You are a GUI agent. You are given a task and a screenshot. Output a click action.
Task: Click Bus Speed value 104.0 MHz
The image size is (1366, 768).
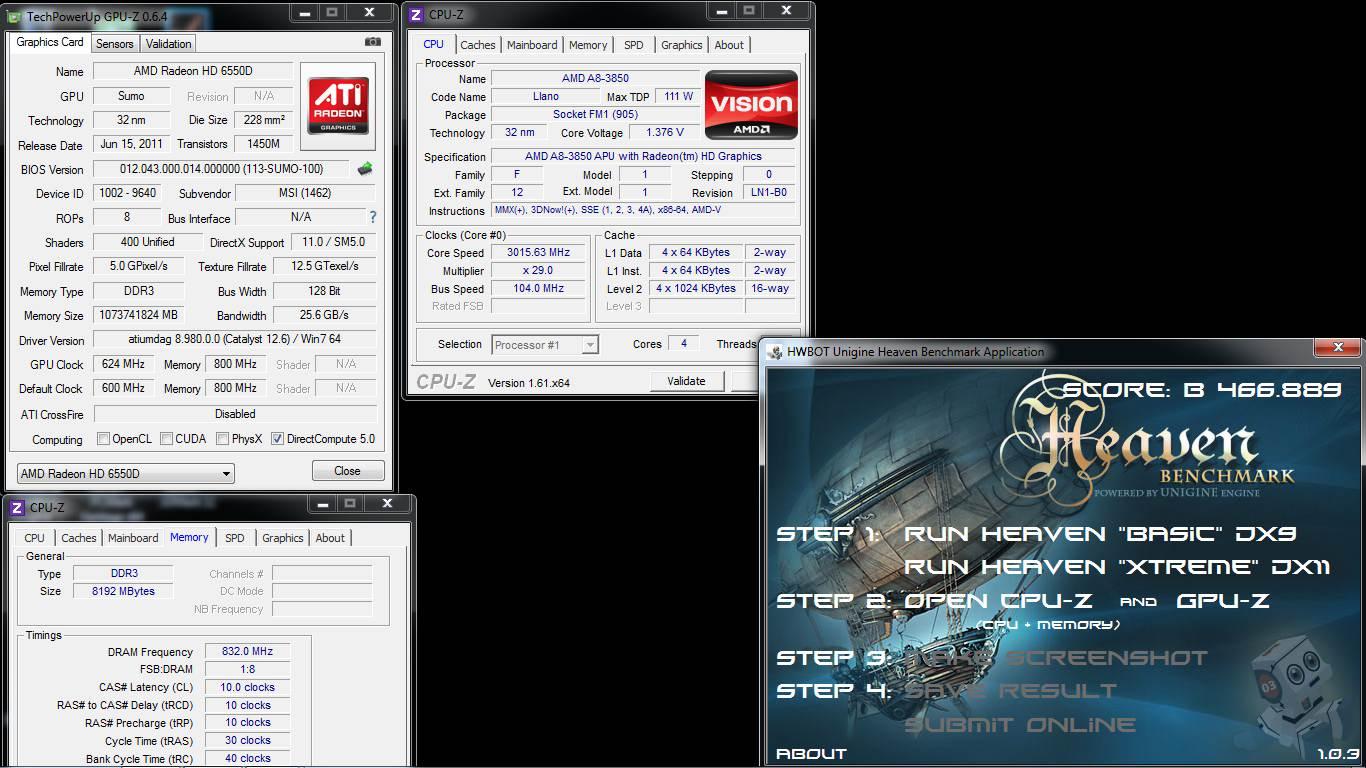click(x=538, y=289)
